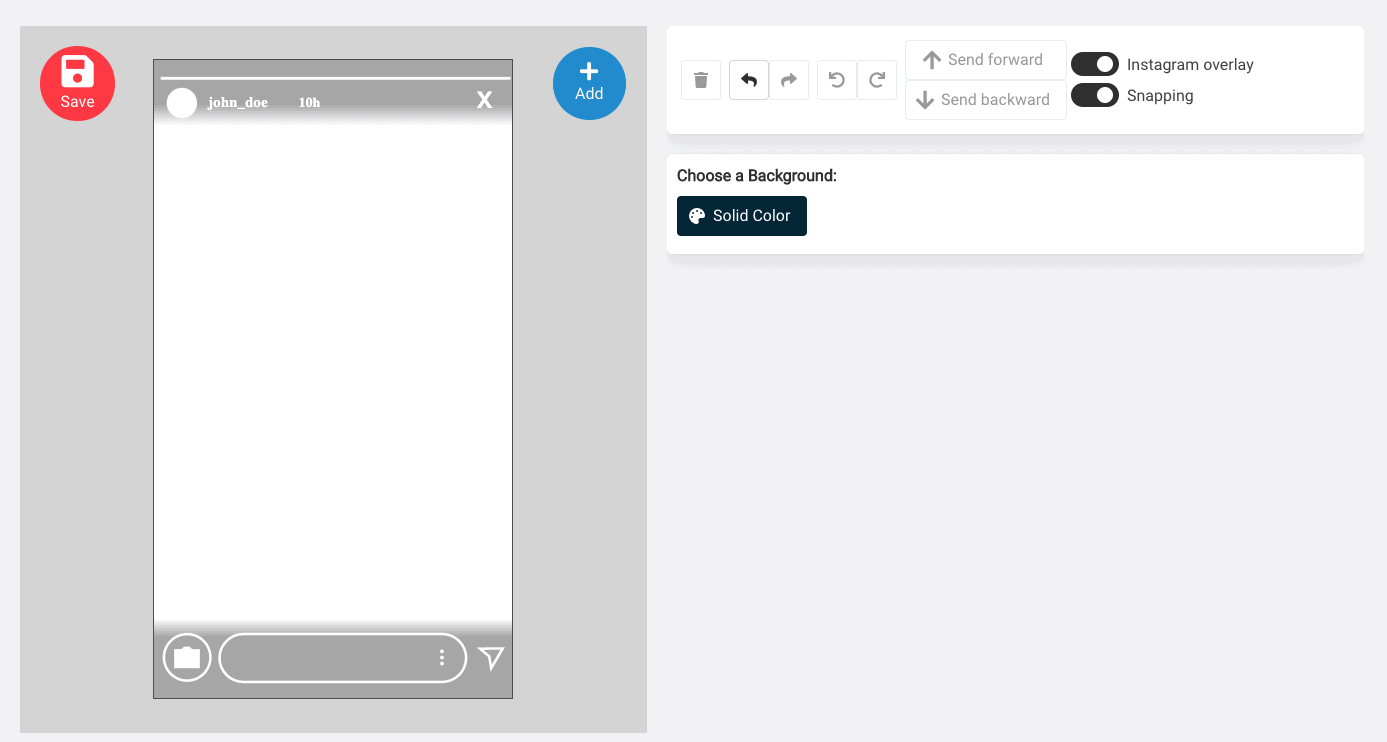Click Send backward
1387x742 pixels.
[x=986, y=100]
